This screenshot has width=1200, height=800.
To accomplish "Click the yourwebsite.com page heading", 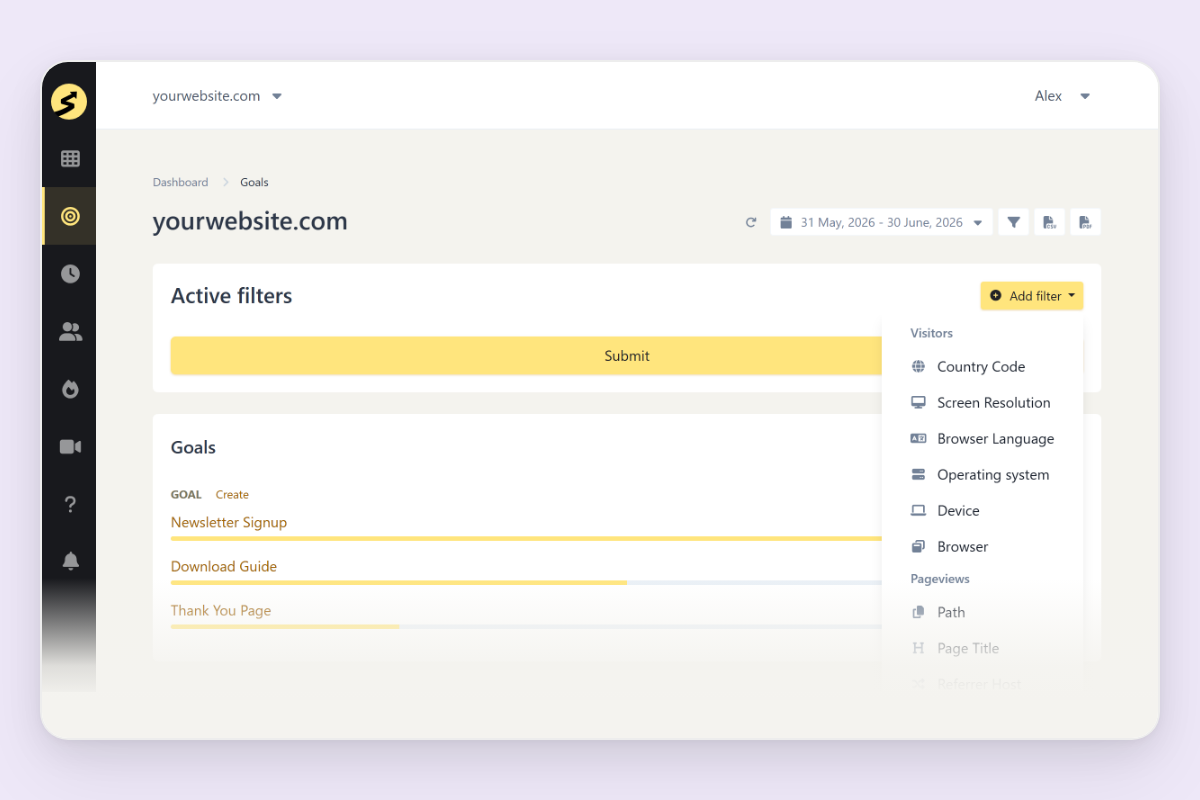I will pyautogui.click(x=250, y=221).
